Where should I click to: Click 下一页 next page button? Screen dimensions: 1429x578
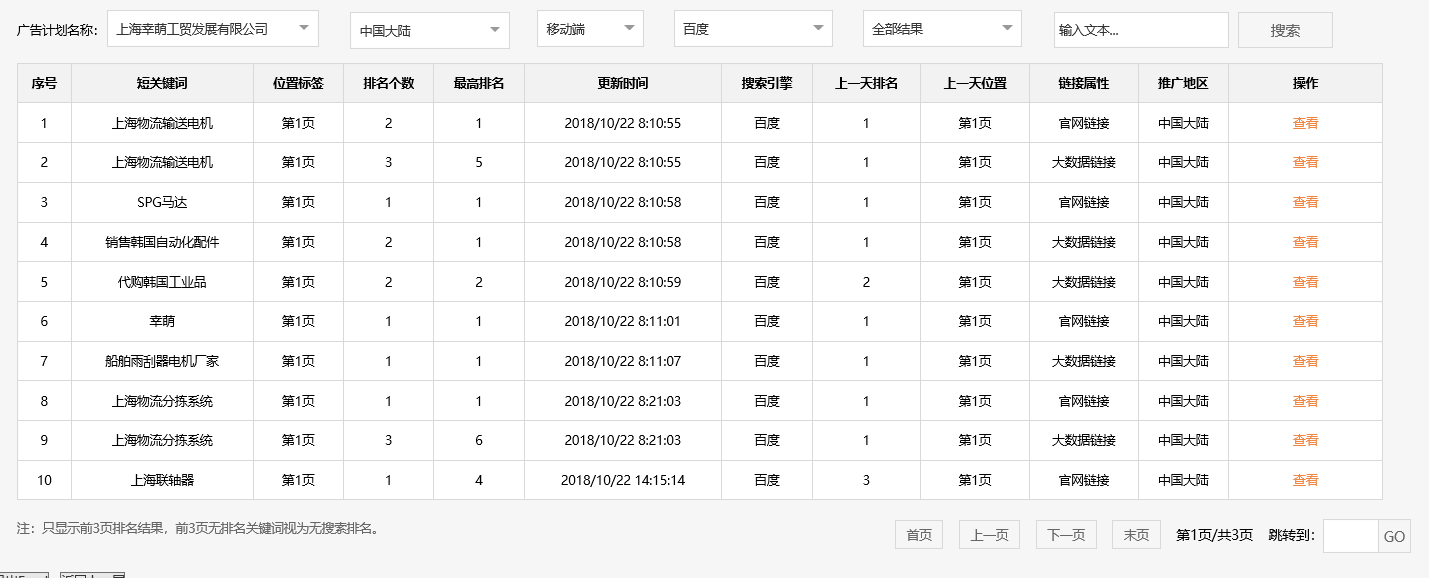point(1064,534)
